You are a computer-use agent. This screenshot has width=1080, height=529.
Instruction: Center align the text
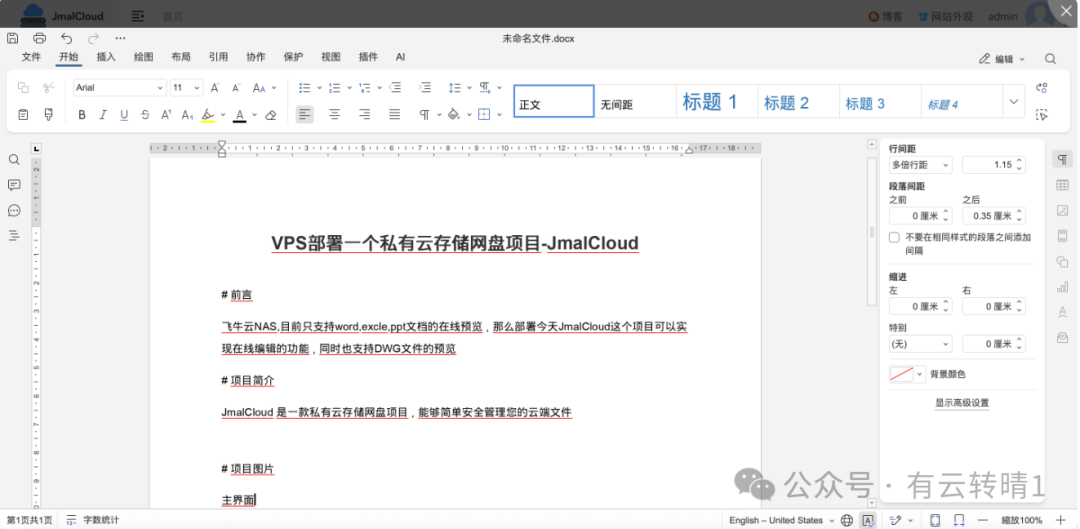pos(335,114)
